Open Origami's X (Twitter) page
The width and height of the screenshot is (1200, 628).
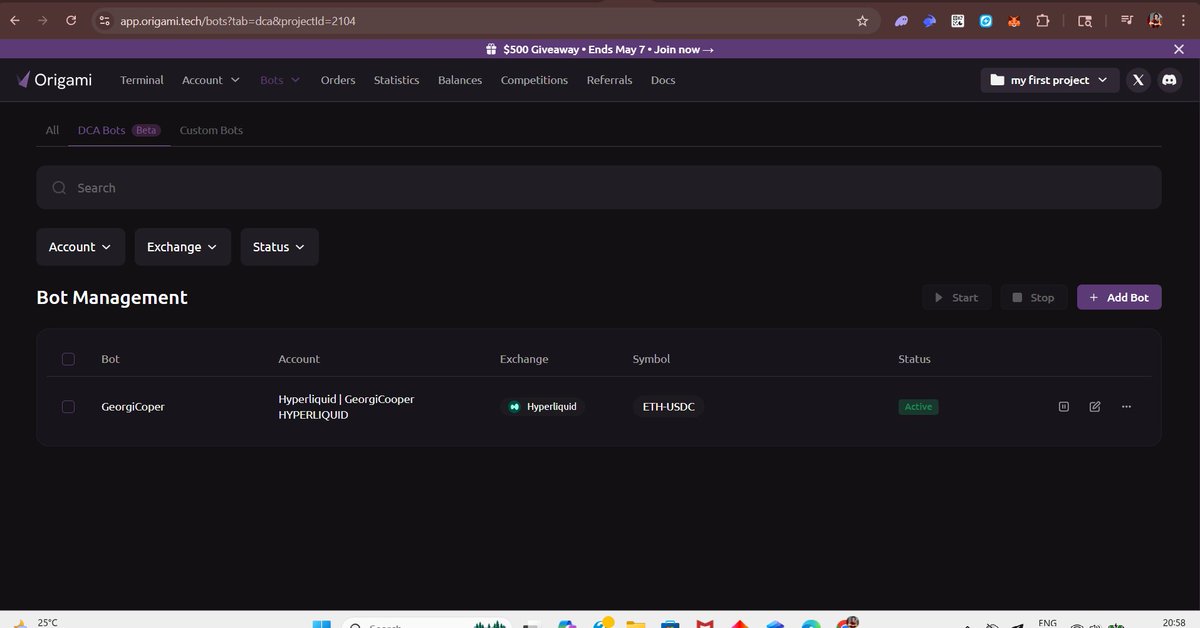point(1138,80)
